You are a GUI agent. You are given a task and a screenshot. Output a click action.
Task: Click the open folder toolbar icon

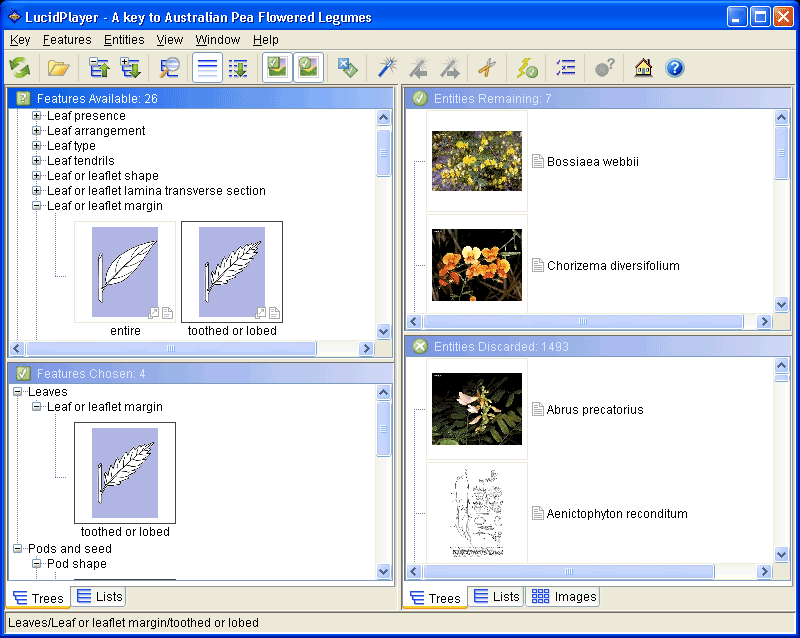[x=59, y=68]
